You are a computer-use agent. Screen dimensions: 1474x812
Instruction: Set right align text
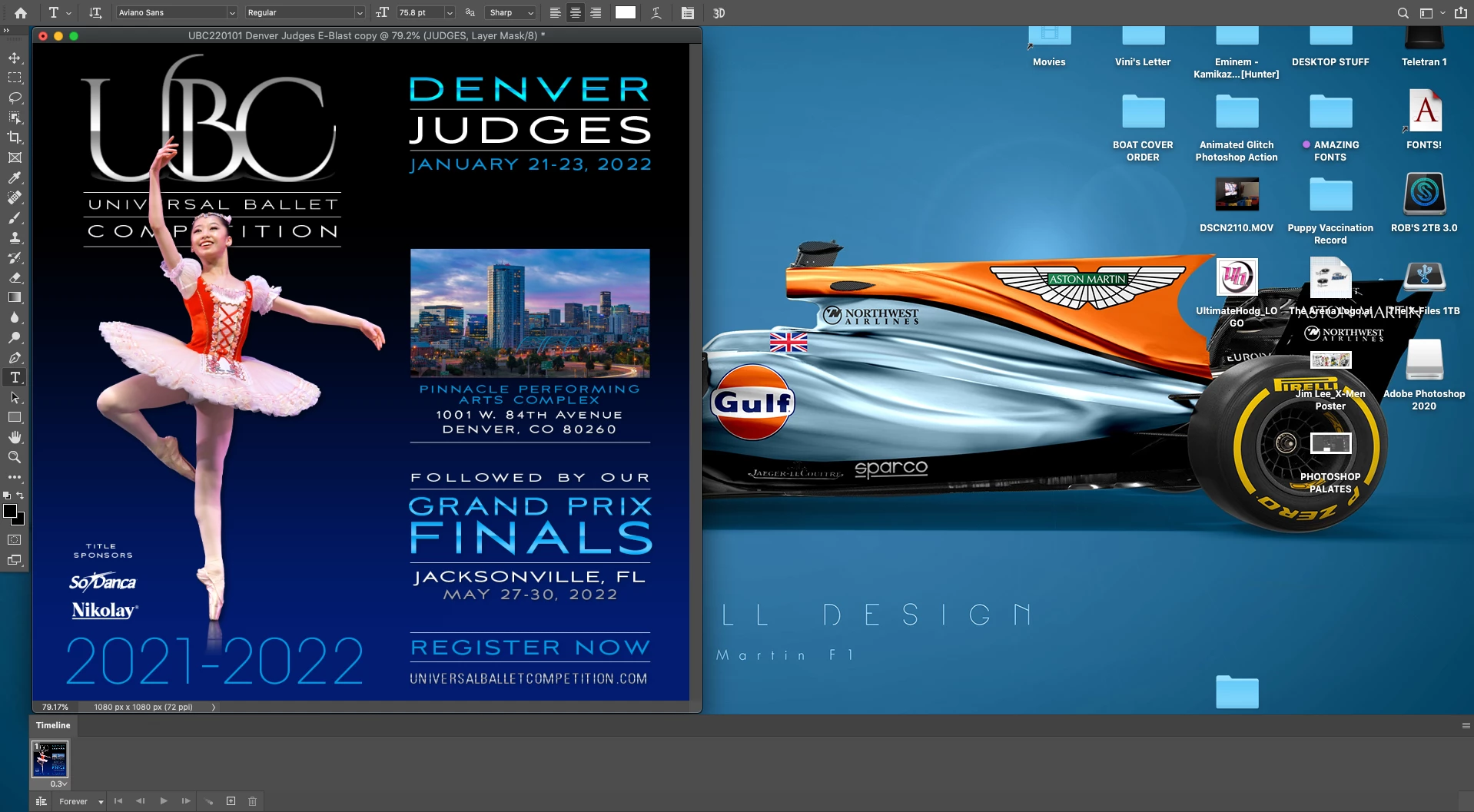pyautogui.click(x=596, y=13)
